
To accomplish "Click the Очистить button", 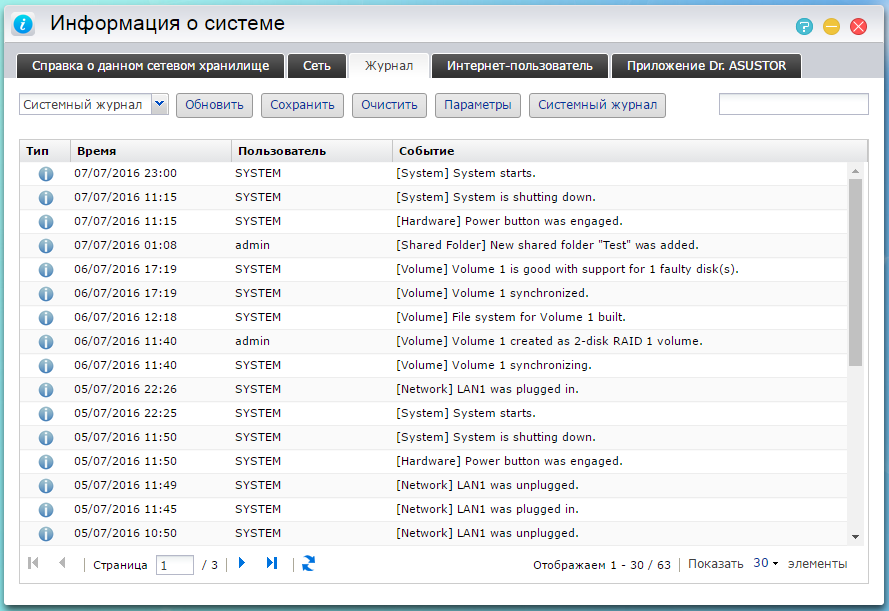I will pos(390,105).
